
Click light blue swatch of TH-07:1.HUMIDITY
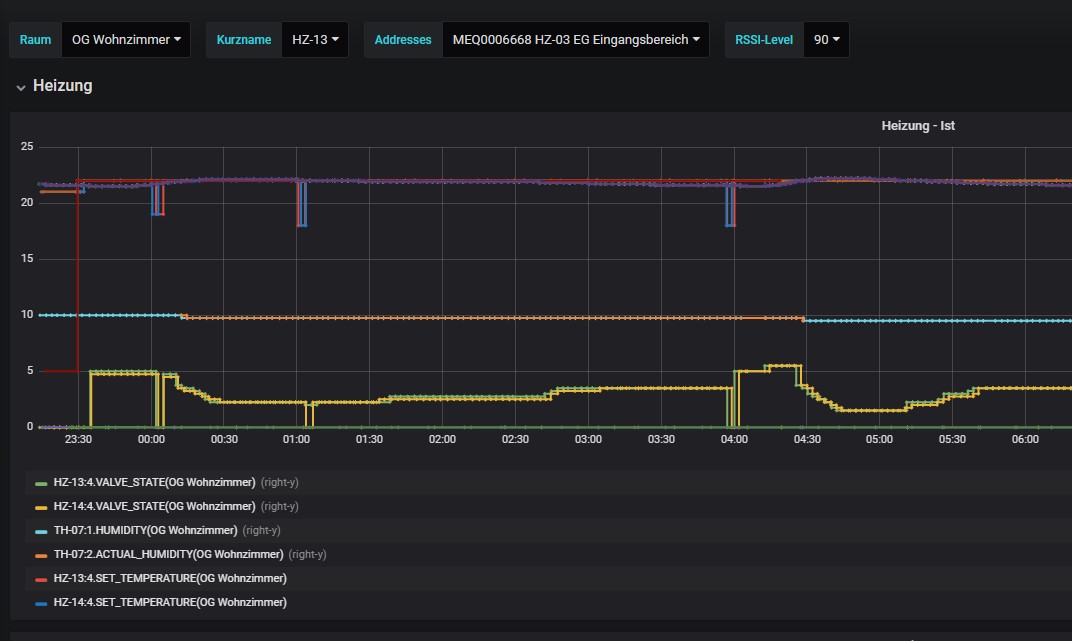tap(41, 531)
